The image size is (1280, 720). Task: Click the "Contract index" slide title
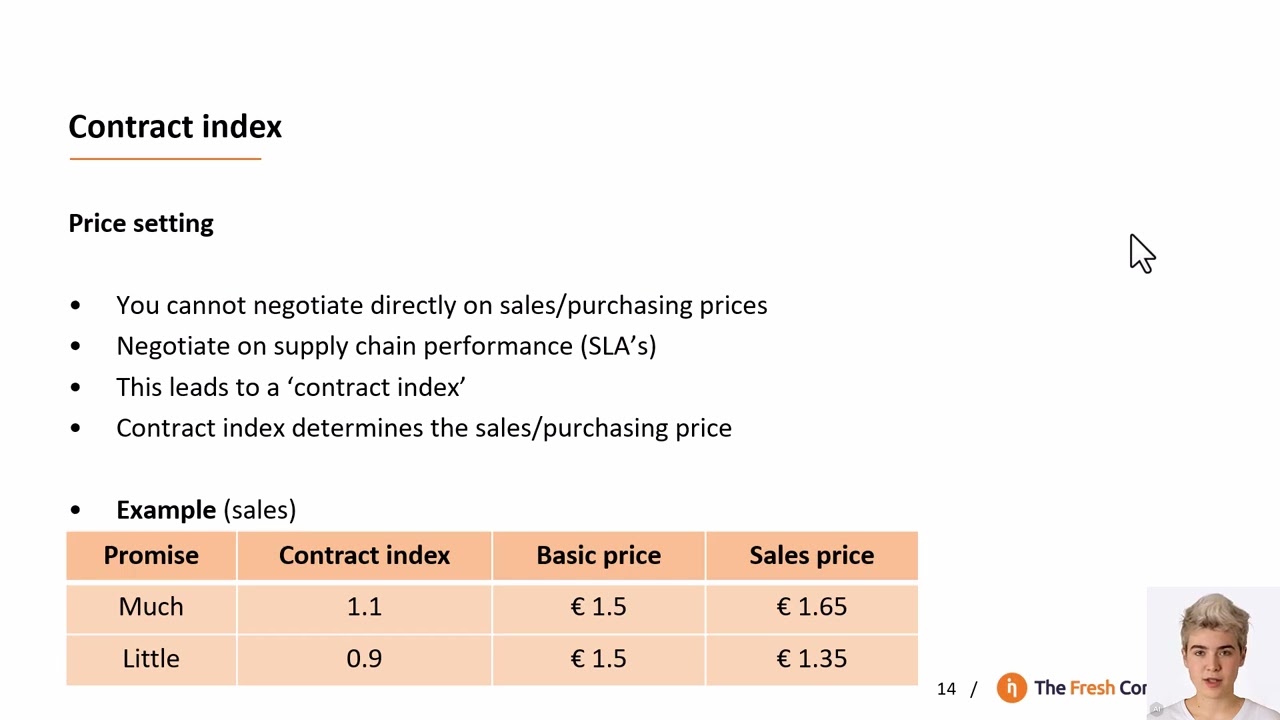click(x=175, y=127)
